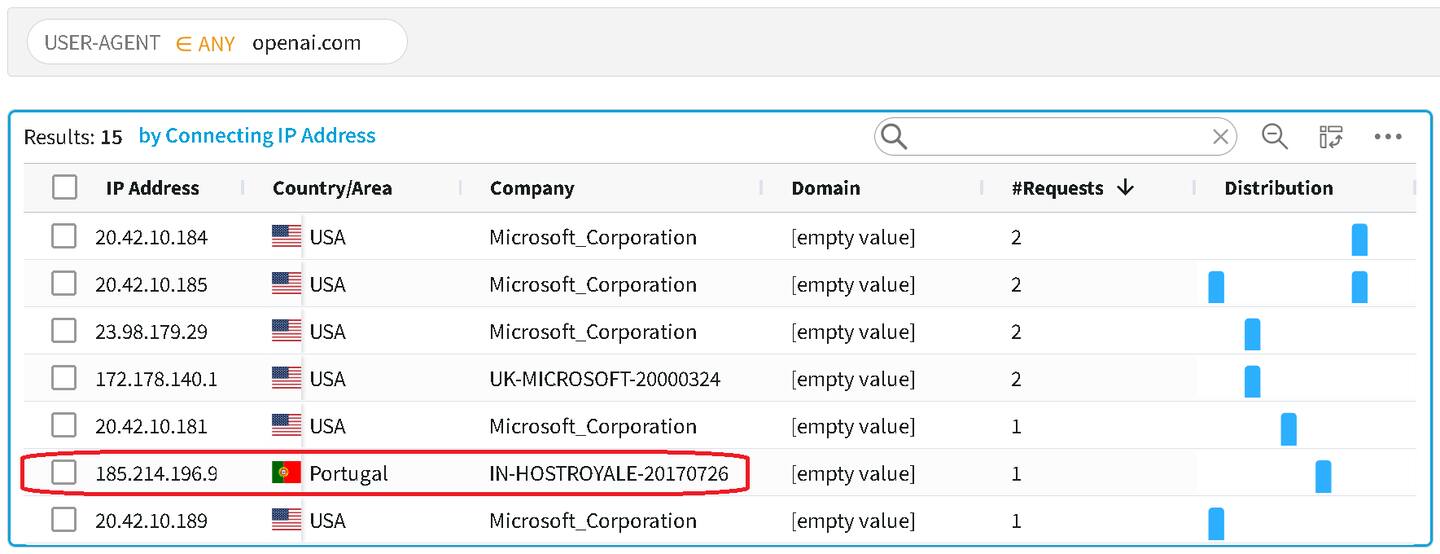This screenshot has height=554, width=1440.
Task: Click the USER-AGENT filter field label
Action: pyautogui.click(x=102, y=43)
